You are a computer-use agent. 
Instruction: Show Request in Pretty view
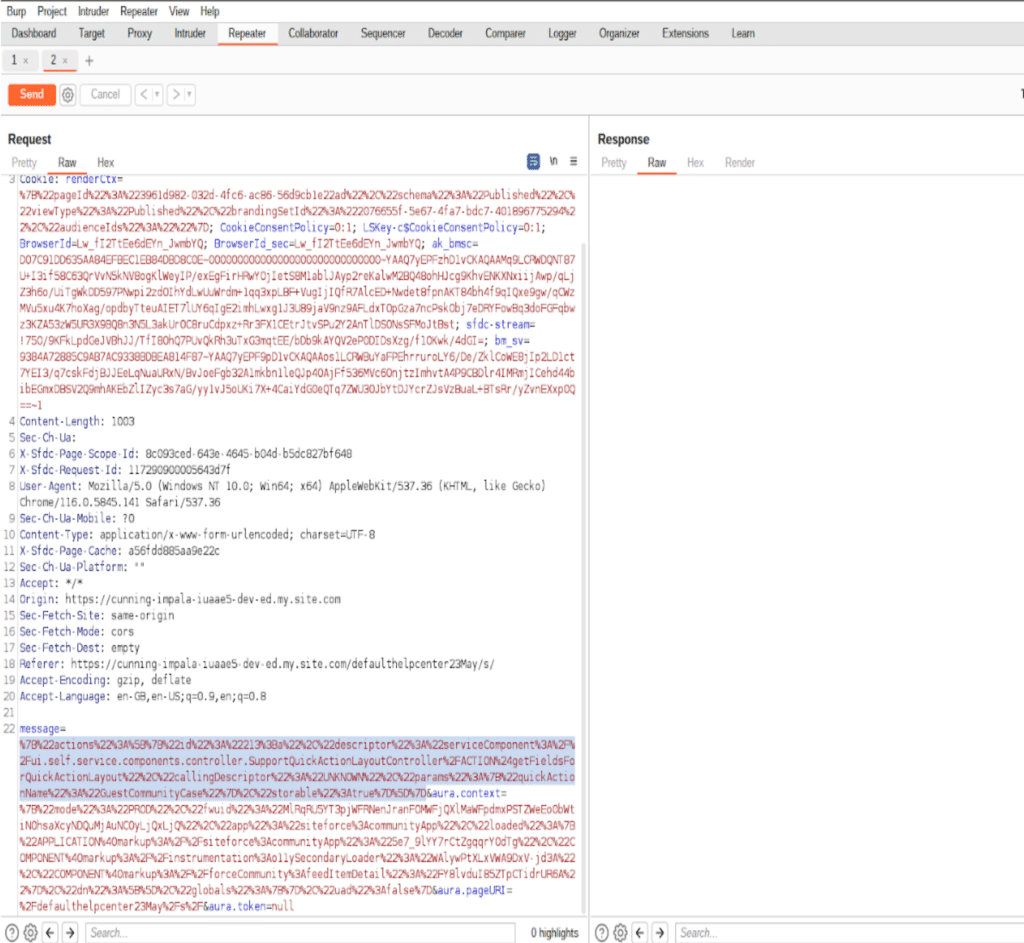tap(24, 163)
